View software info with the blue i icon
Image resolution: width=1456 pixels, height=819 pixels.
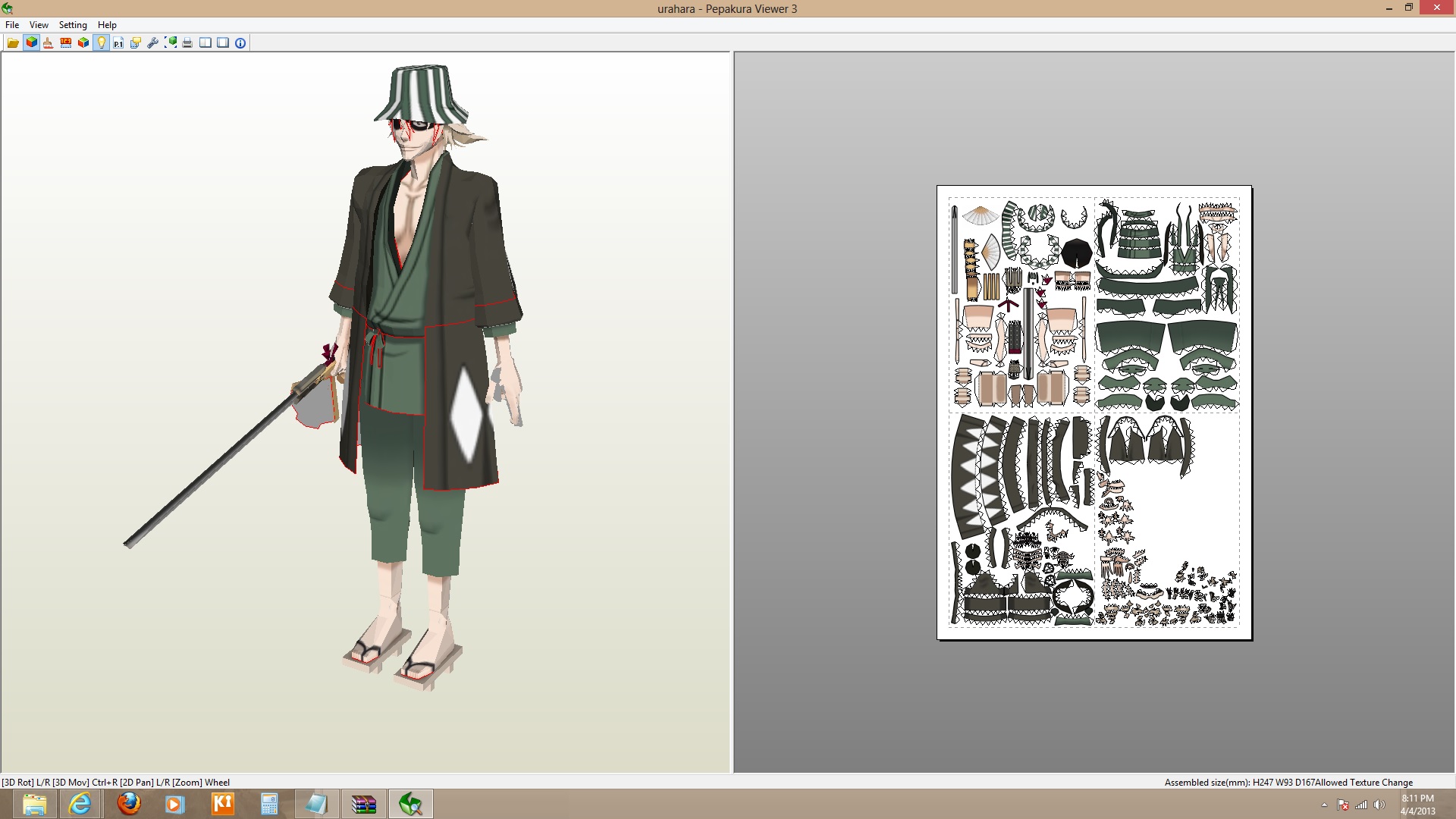tap(240, 42)
